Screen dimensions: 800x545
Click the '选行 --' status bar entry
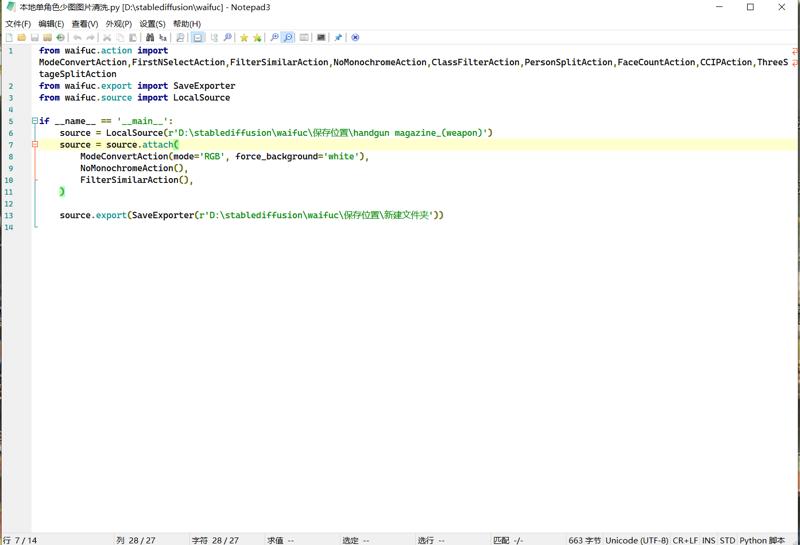pos(431,540)
